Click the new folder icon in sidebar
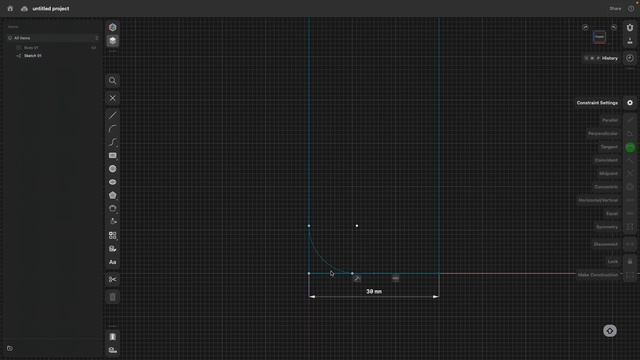The width and height of the screenshot is (640, 360). [10, 349]
